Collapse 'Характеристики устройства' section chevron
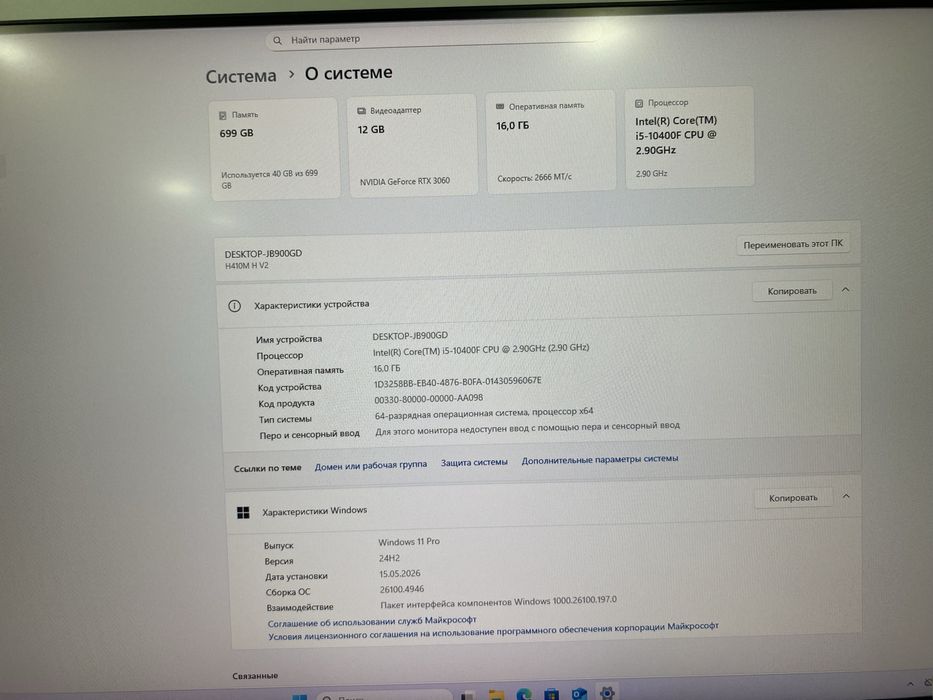Image resolution: width=933 pixels, height=700 pixels. coord(846,290)
